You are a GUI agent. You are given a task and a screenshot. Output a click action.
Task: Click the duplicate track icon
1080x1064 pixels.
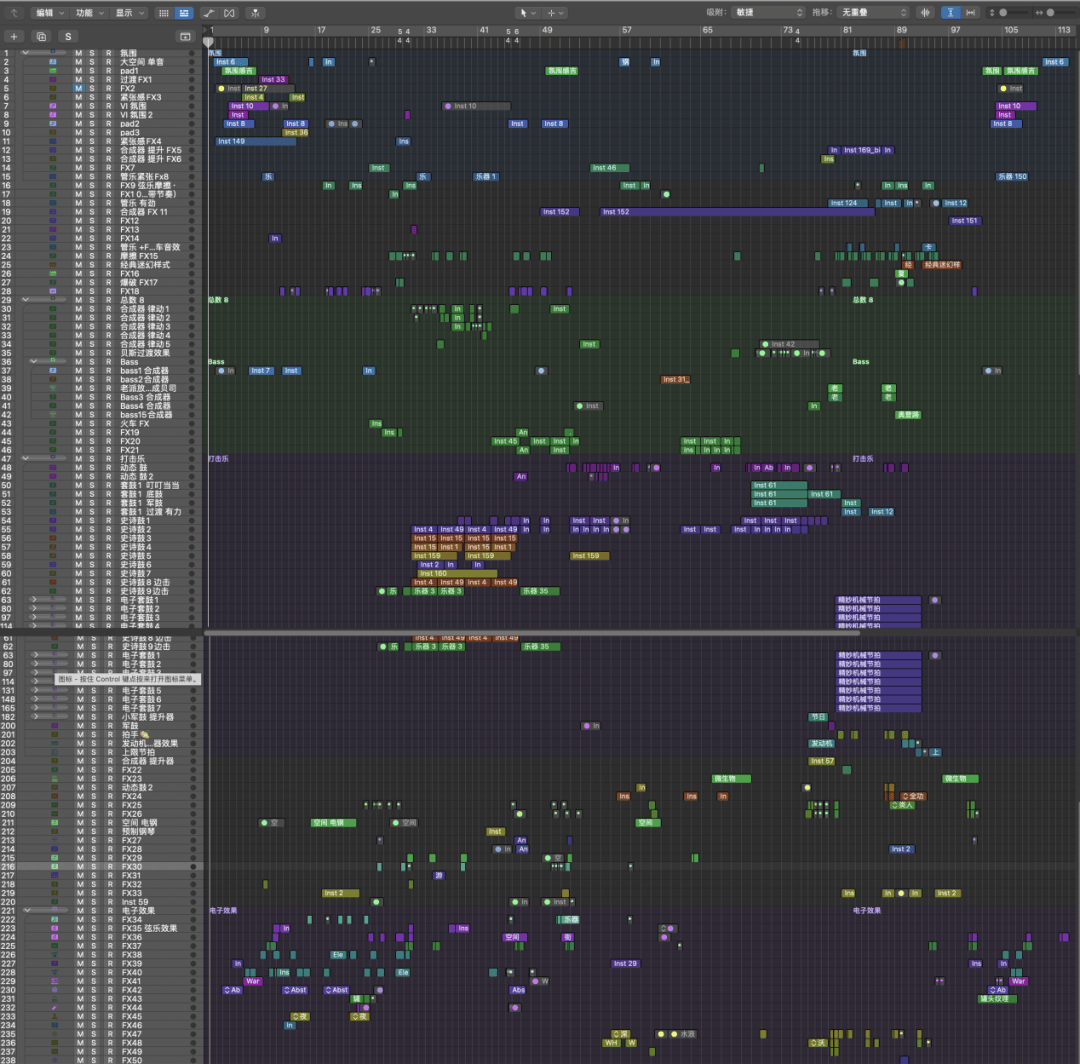point(41,36)
